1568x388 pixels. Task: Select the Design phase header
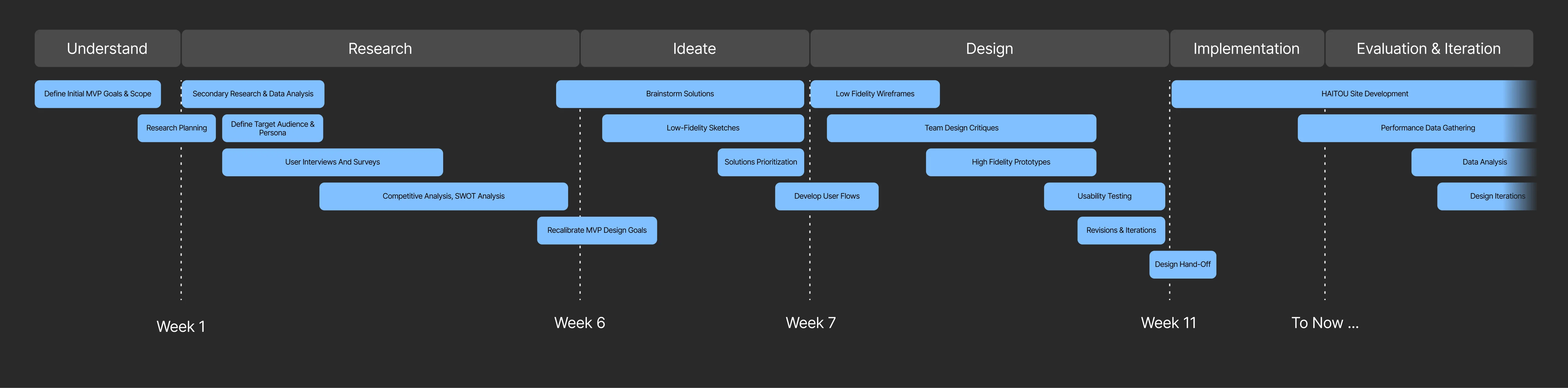(990, 48)
